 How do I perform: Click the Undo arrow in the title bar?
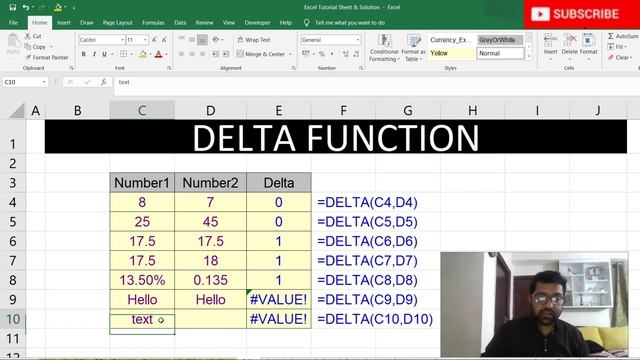26,7
